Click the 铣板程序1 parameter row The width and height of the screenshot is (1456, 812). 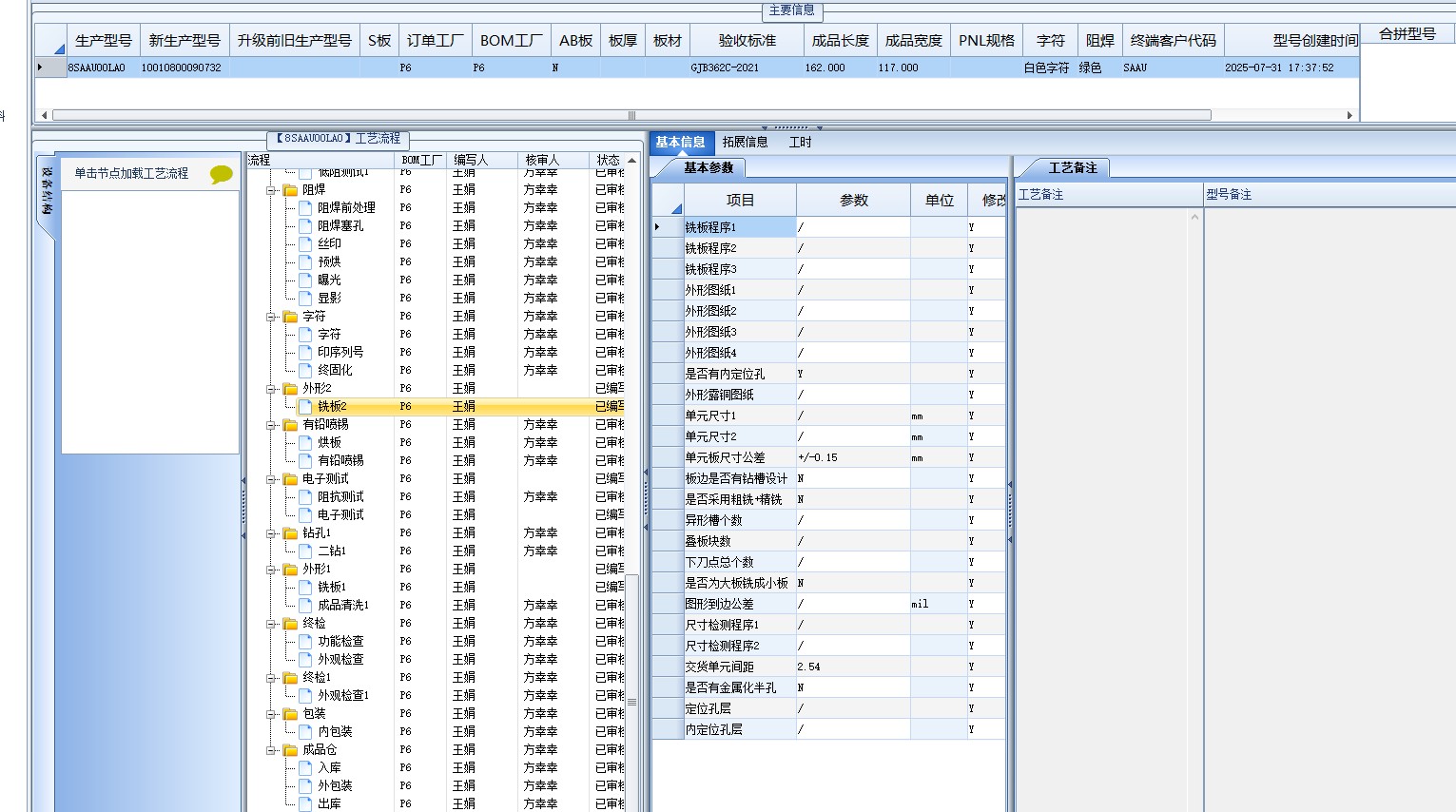(828, 228)
